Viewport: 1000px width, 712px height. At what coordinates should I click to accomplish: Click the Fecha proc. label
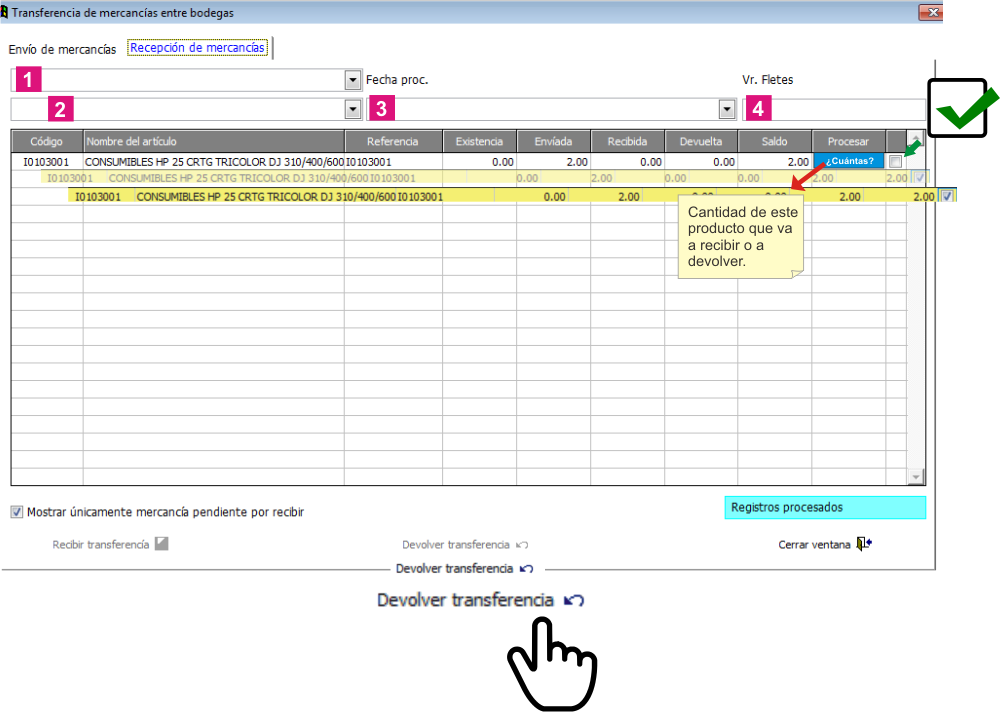click(397, 80)
